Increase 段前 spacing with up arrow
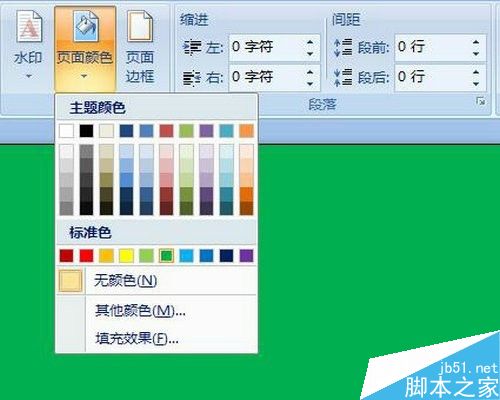 tap(476, 42)
